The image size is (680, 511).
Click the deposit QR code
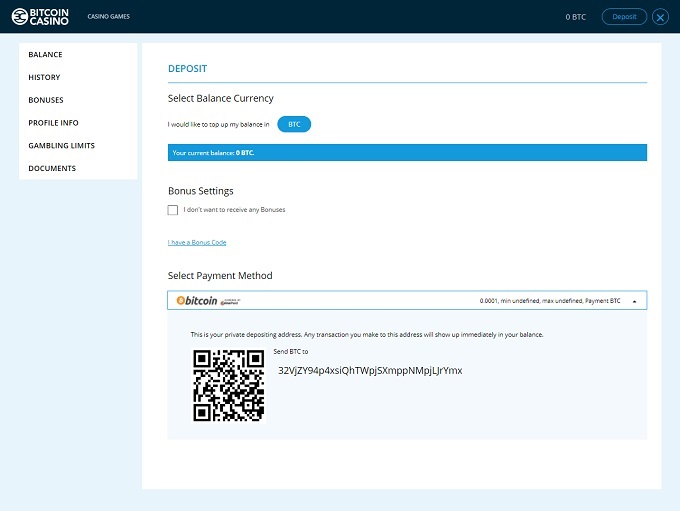tap(229, 385)
